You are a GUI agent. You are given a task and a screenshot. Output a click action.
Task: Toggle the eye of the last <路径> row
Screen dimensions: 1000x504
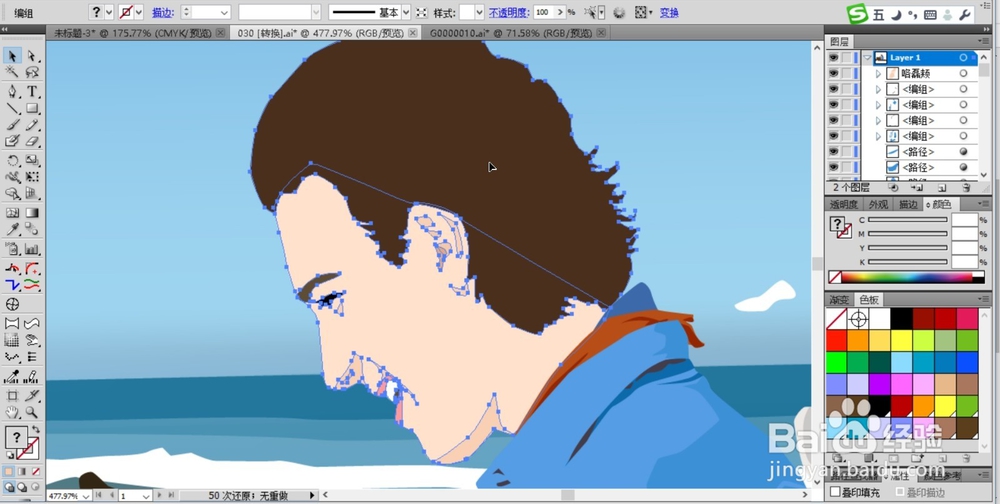tap(834, 167)
